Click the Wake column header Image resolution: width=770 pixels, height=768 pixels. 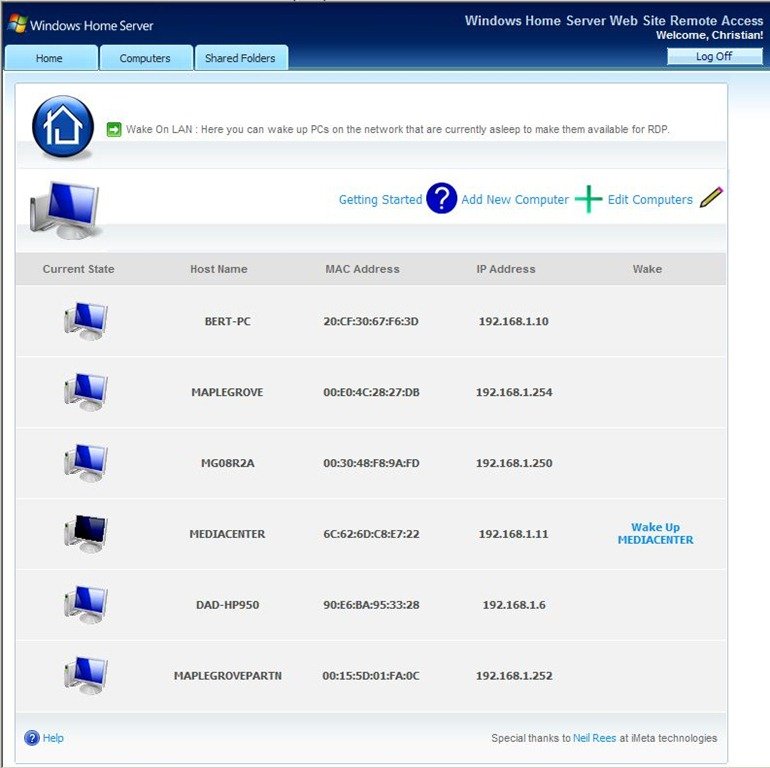[647, 269]
